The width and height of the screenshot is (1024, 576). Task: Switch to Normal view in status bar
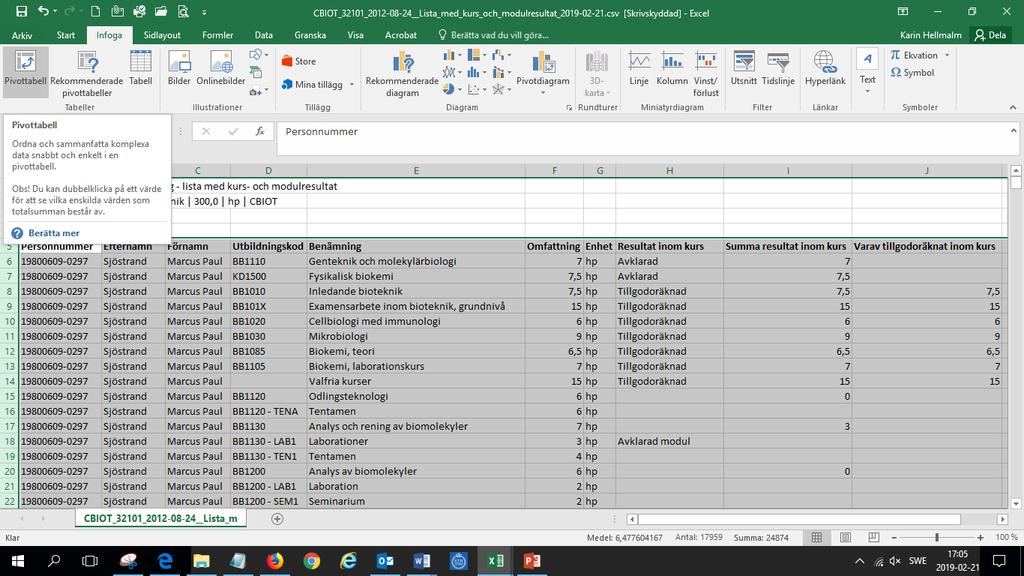coord(816,537)
